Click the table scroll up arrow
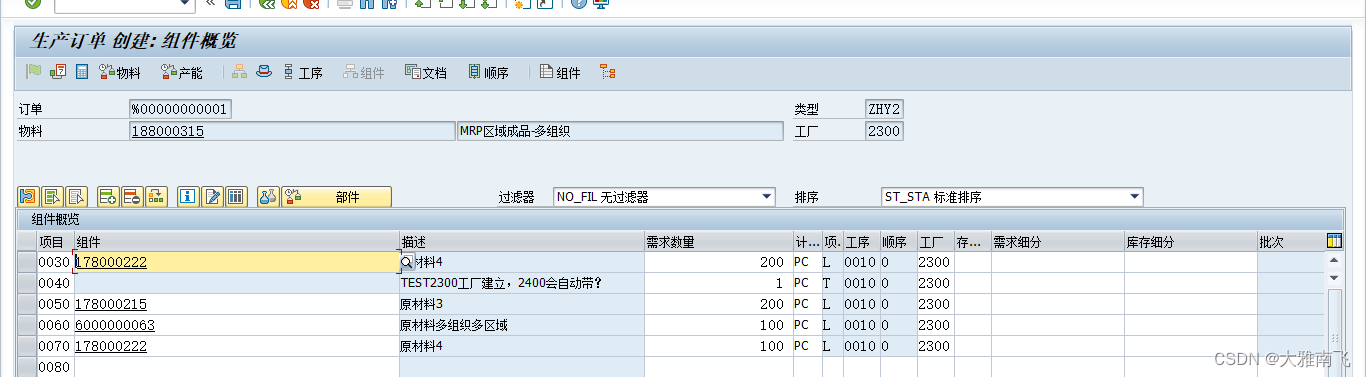The height and width of the screenshot is (377, 1366). pyautogui.click(x=1334, y=261)
